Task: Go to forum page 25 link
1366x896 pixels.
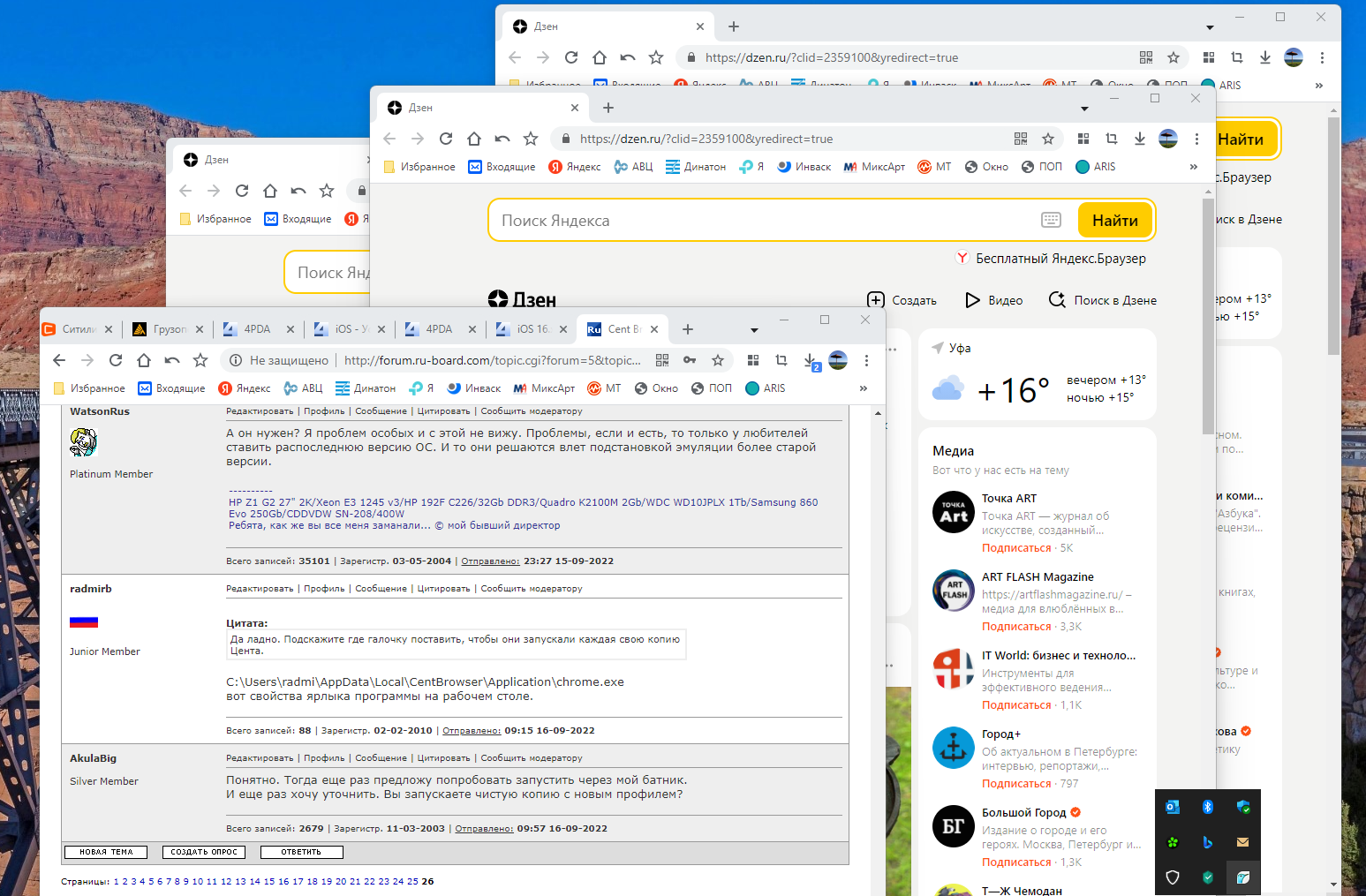Action: 412,882
